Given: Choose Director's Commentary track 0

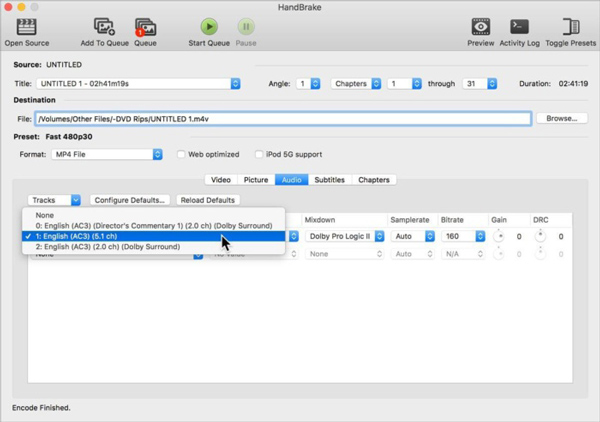Looking at the screenshot, I should click(153, 226).
